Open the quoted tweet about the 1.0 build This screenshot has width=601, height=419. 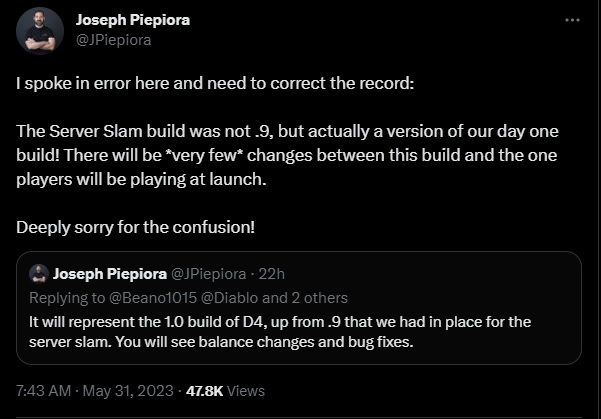[x=299, y=308]
